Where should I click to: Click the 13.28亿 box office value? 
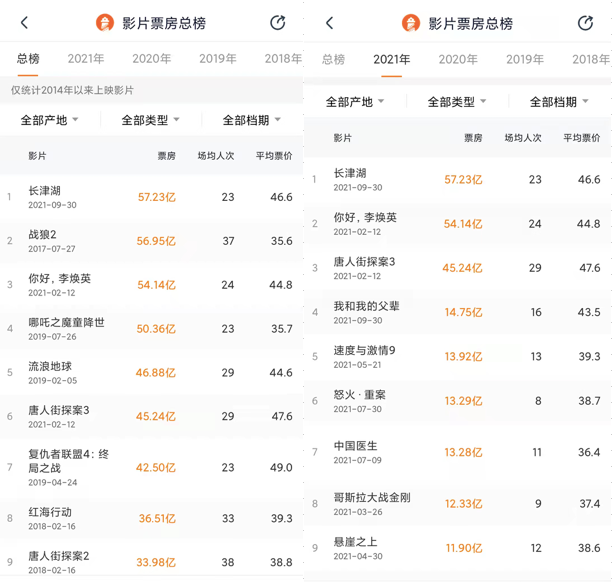463,452
